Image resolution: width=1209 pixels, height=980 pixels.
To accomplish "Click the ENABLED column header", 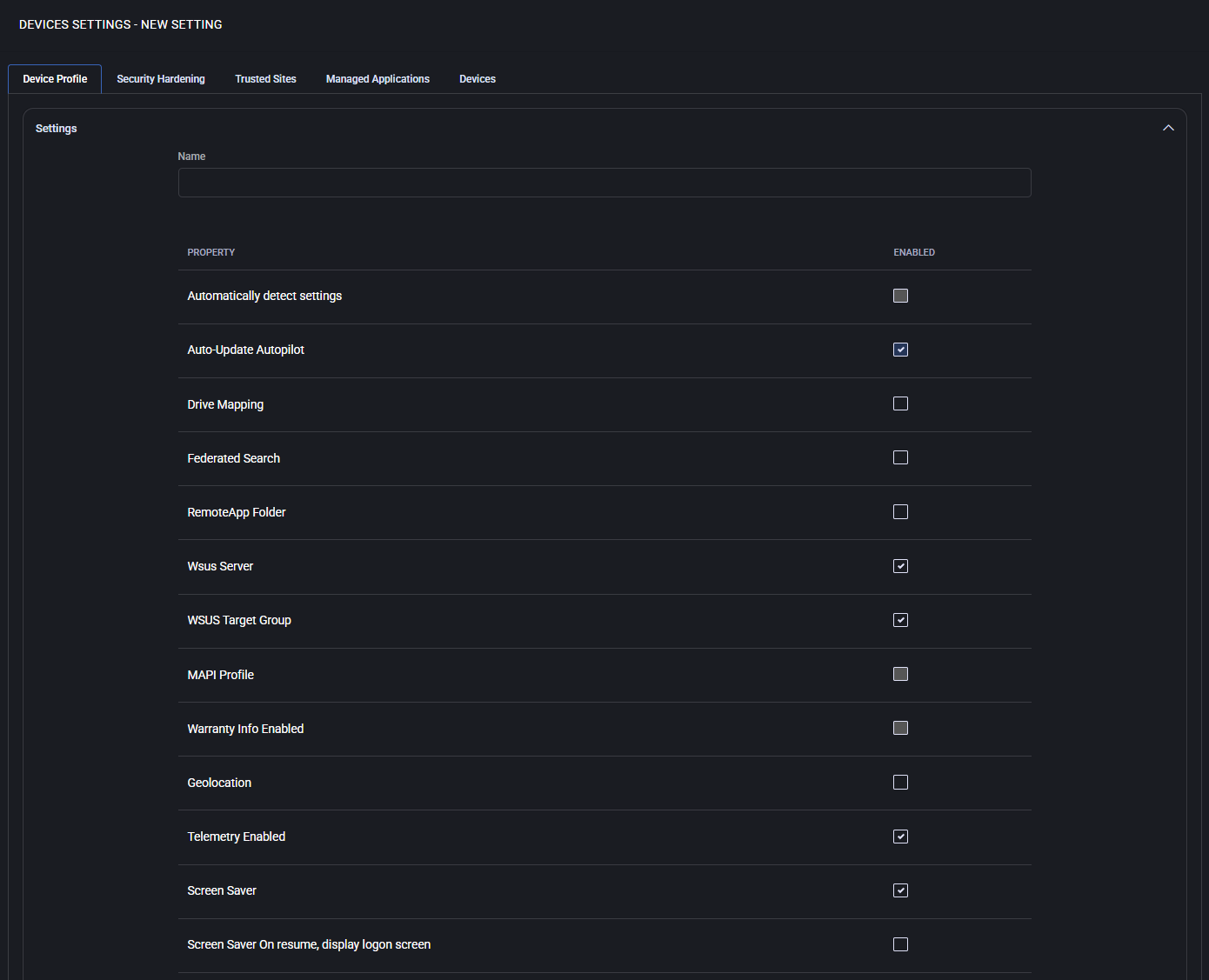I will [914, 252].
